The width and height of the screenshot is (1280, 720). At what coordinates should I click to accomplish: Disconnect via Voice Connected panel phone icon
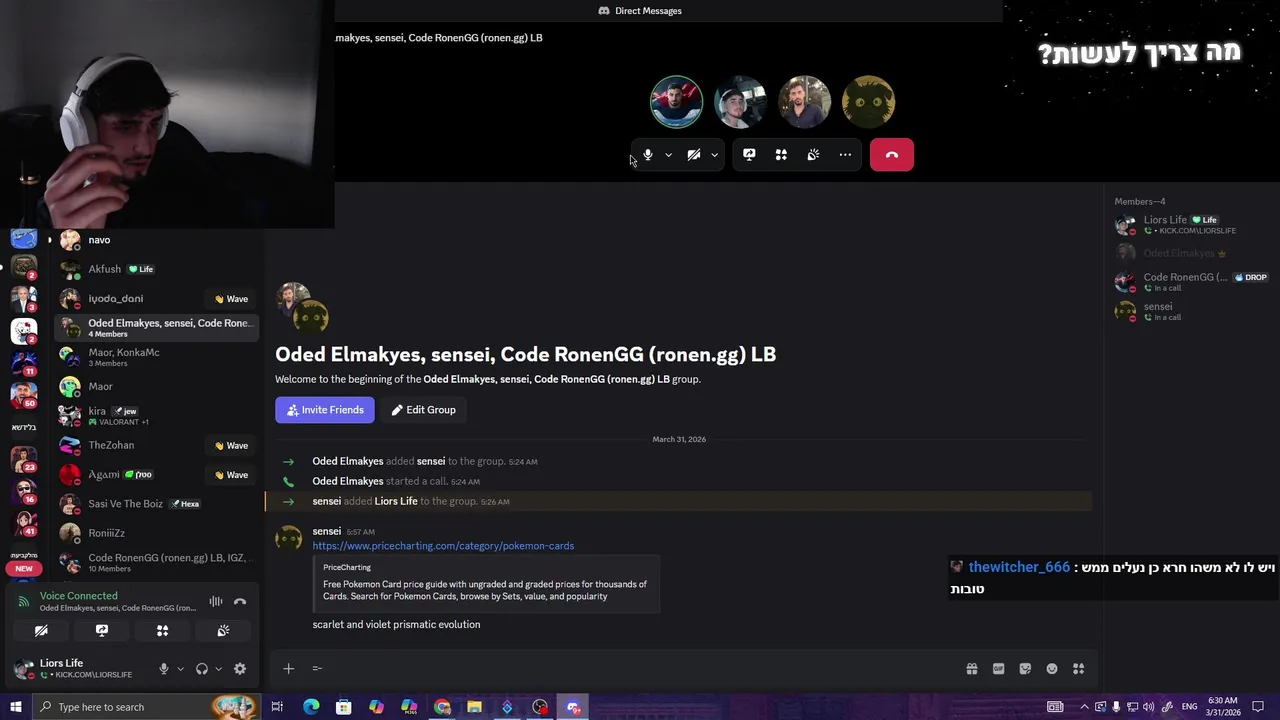tap(240, 602)
